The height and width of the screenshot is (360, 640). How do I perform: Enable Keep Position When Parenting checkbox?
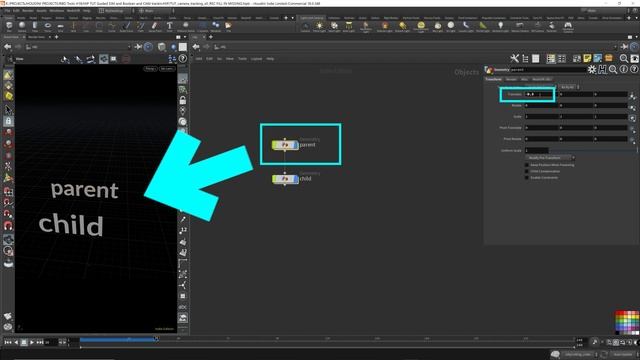point(527,165)
